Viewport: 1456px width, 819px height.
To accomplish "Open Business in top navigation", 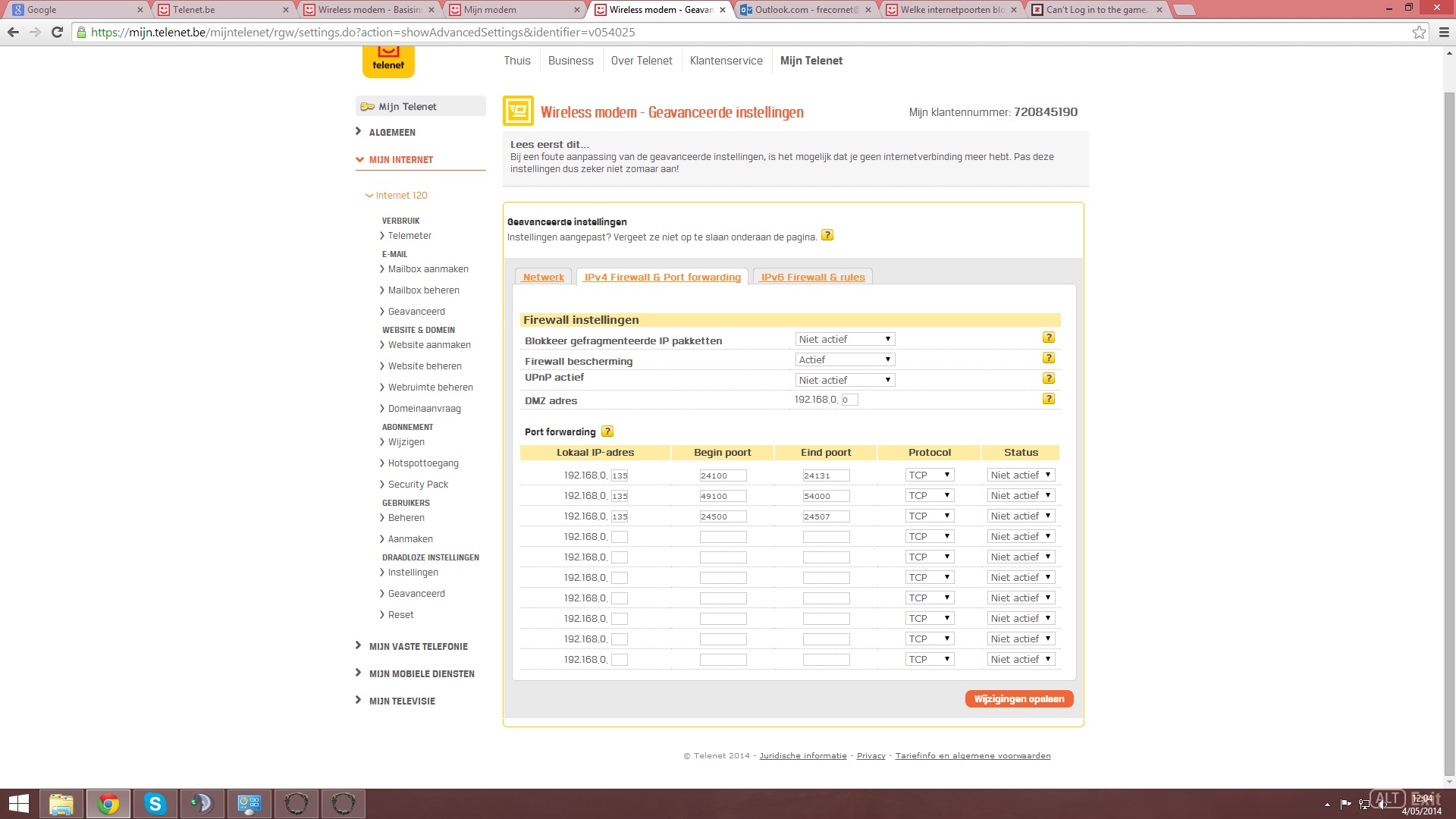I will tap(571, 61).
